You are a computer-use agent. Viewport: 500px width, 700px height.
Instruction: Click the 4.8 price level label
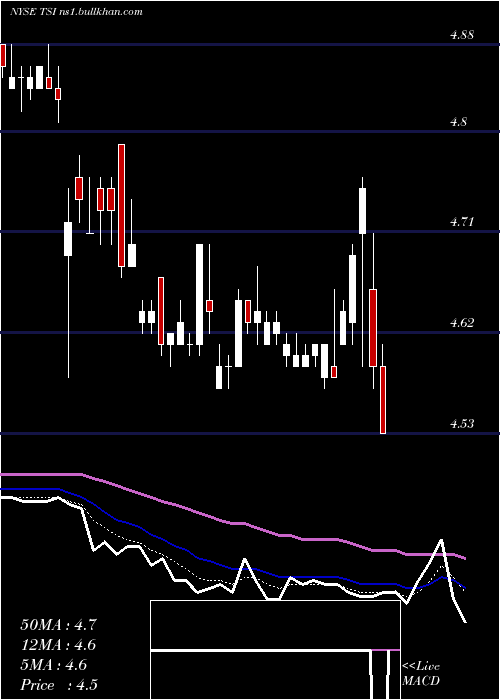[458, 121]
